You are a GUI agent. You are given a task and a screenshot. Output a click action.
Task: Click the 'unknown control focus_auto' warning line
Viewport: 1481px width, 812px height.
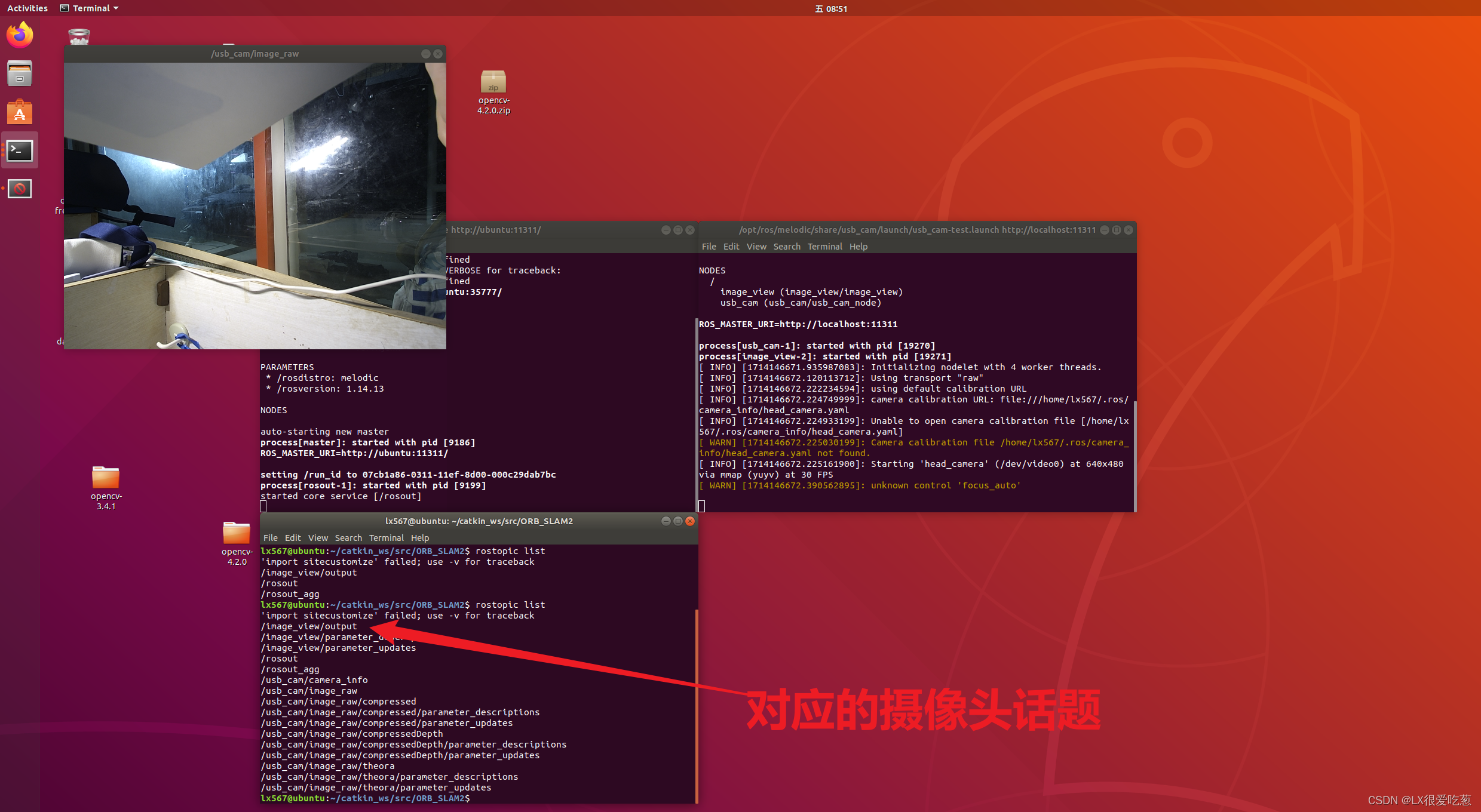(860, 485)
